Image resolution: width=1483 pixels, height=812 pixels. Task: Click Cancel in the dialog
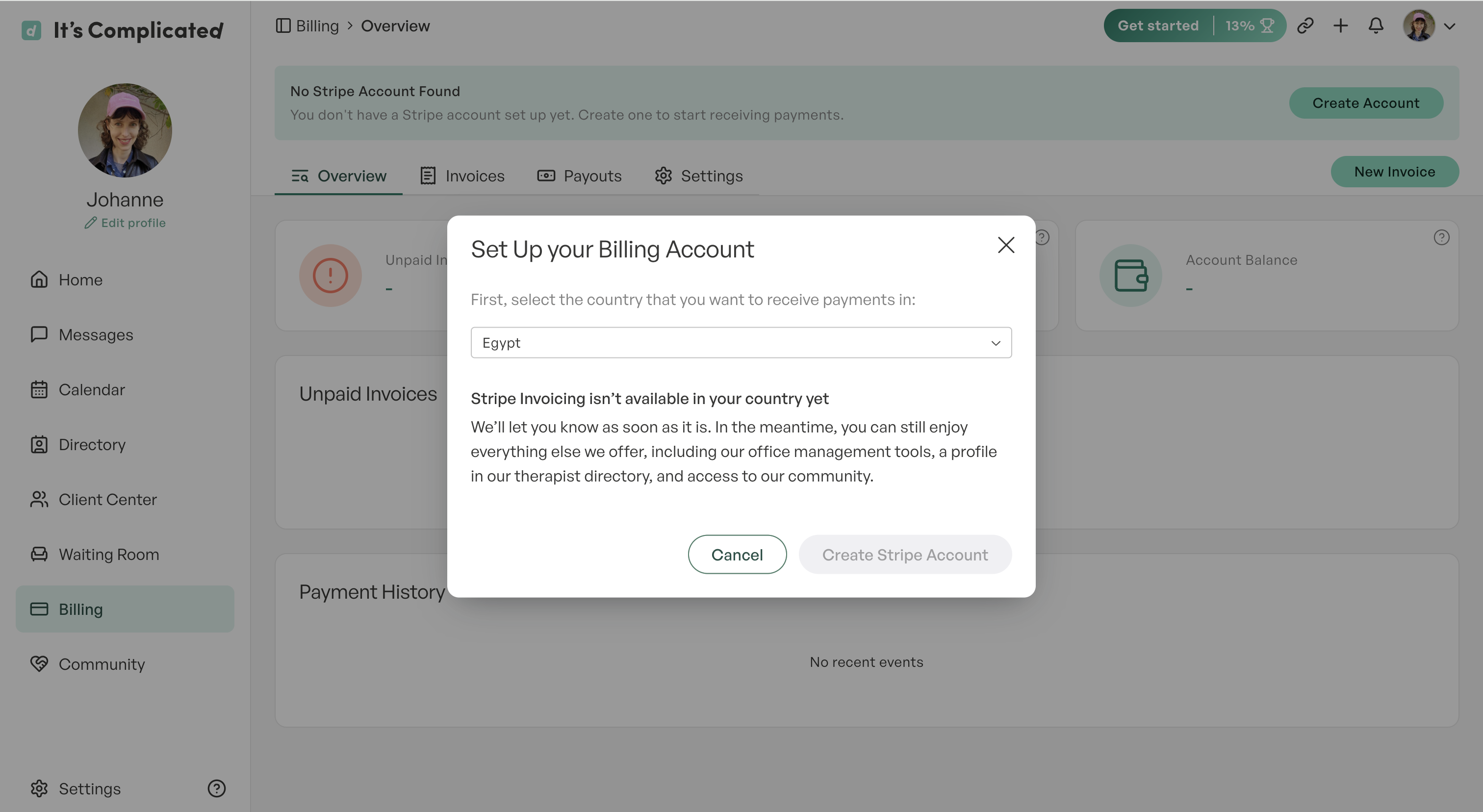[x=737, y=554]
